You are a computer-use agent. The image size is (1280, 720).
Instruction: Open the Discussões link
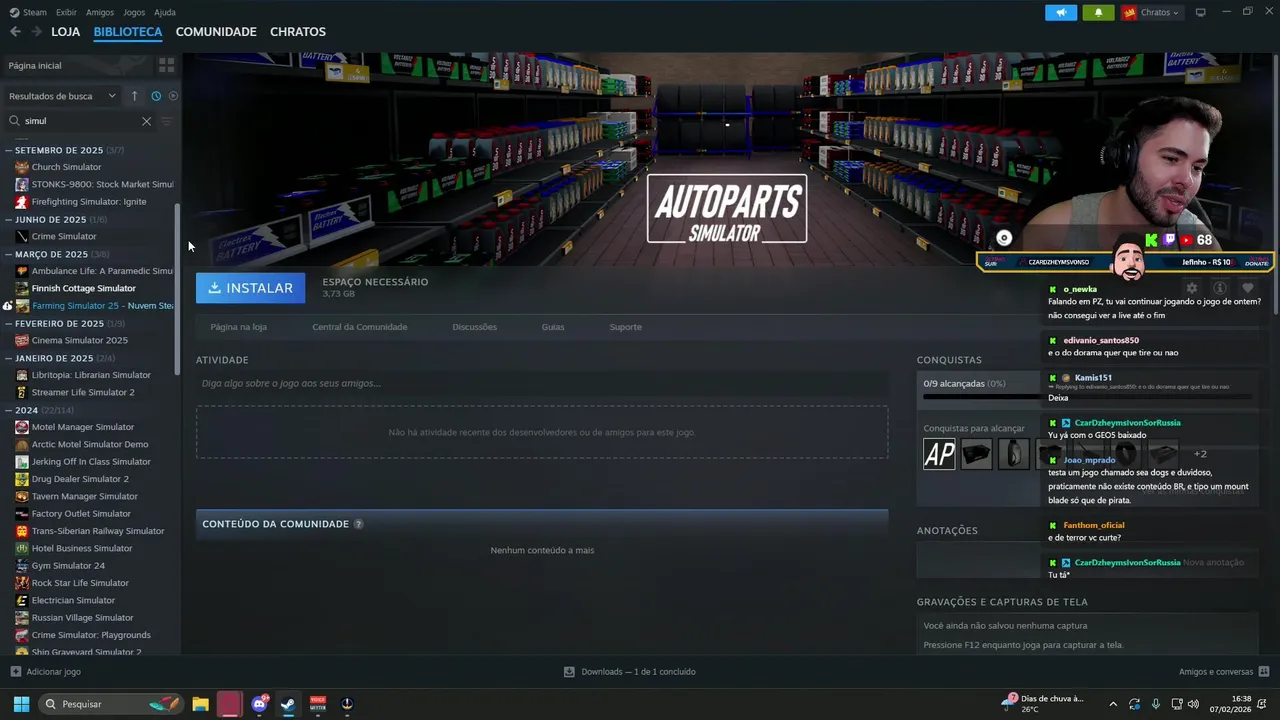[x=474, y=327]
